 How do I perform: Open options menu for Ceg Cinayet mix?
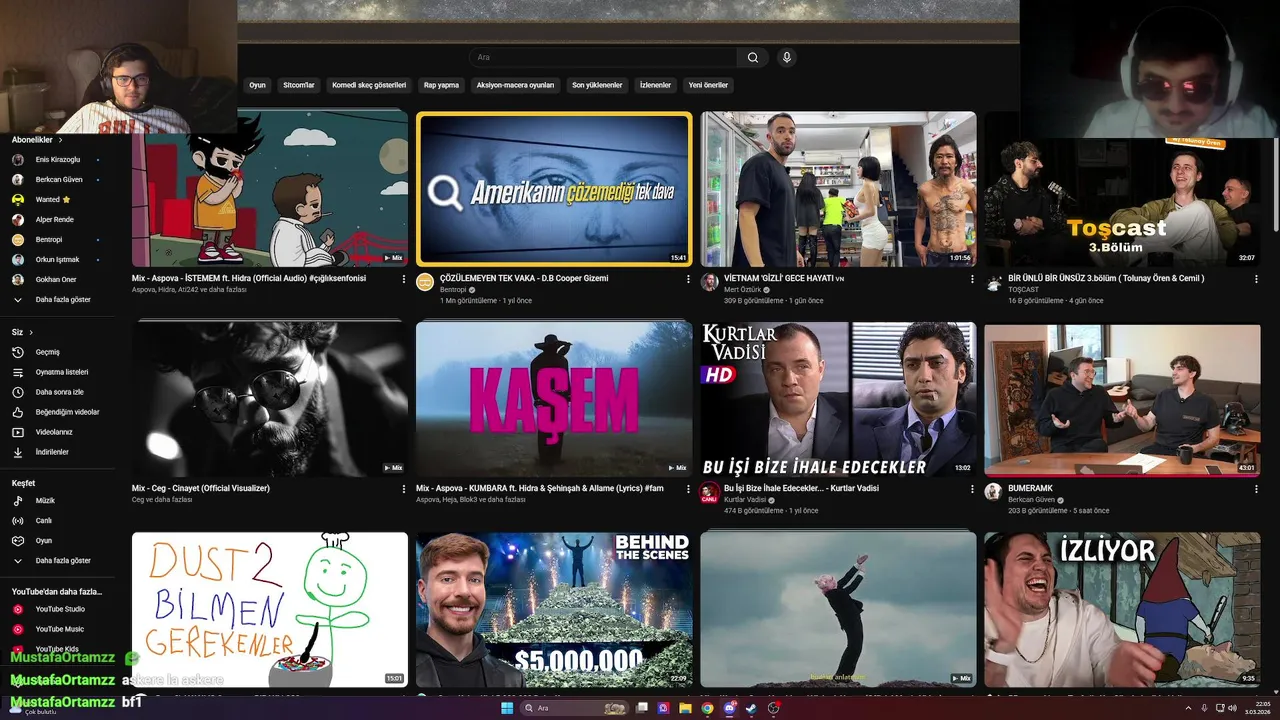coord(404,489)
